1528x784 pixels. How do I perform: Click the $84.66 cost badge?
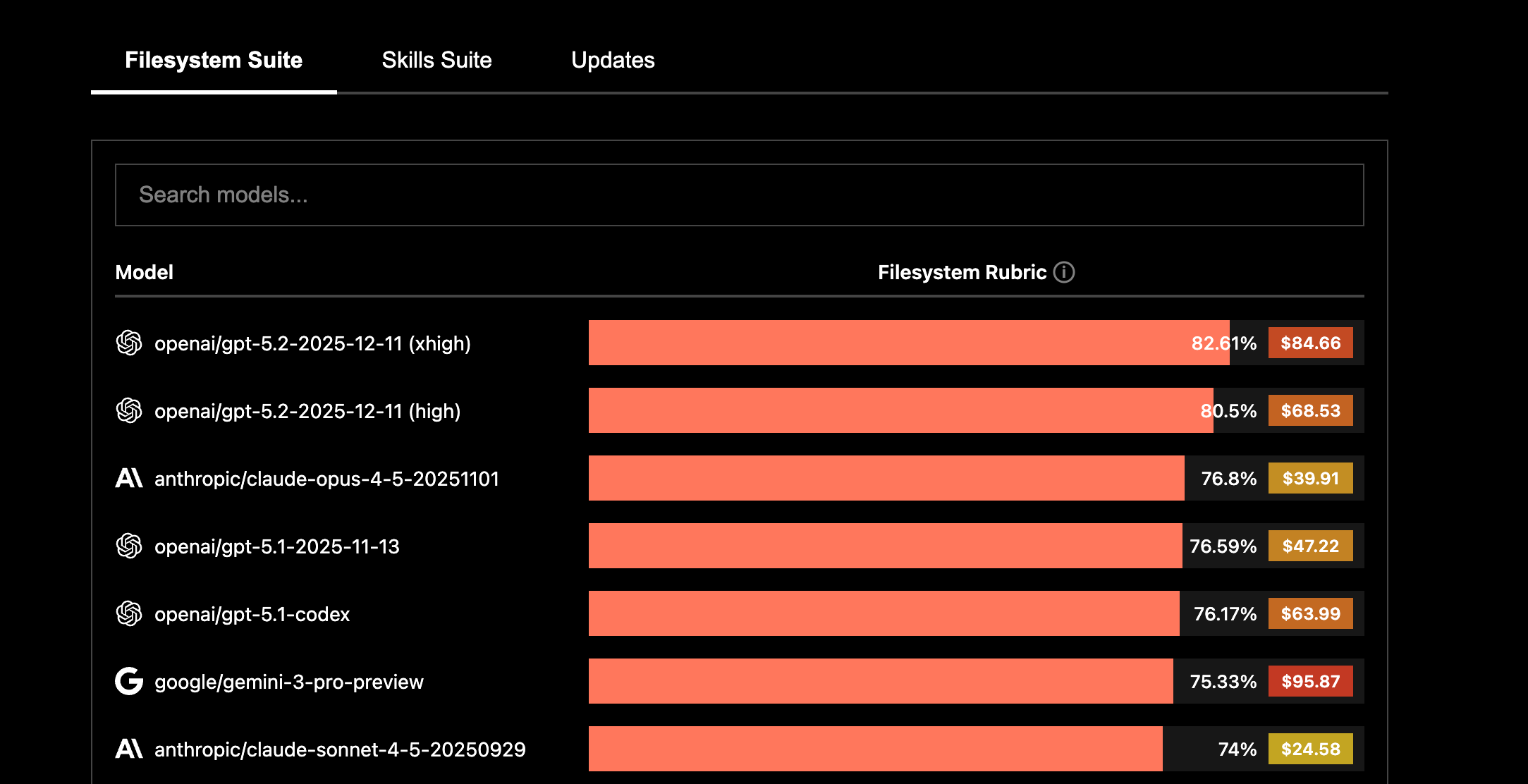(x=1310, y=343)
